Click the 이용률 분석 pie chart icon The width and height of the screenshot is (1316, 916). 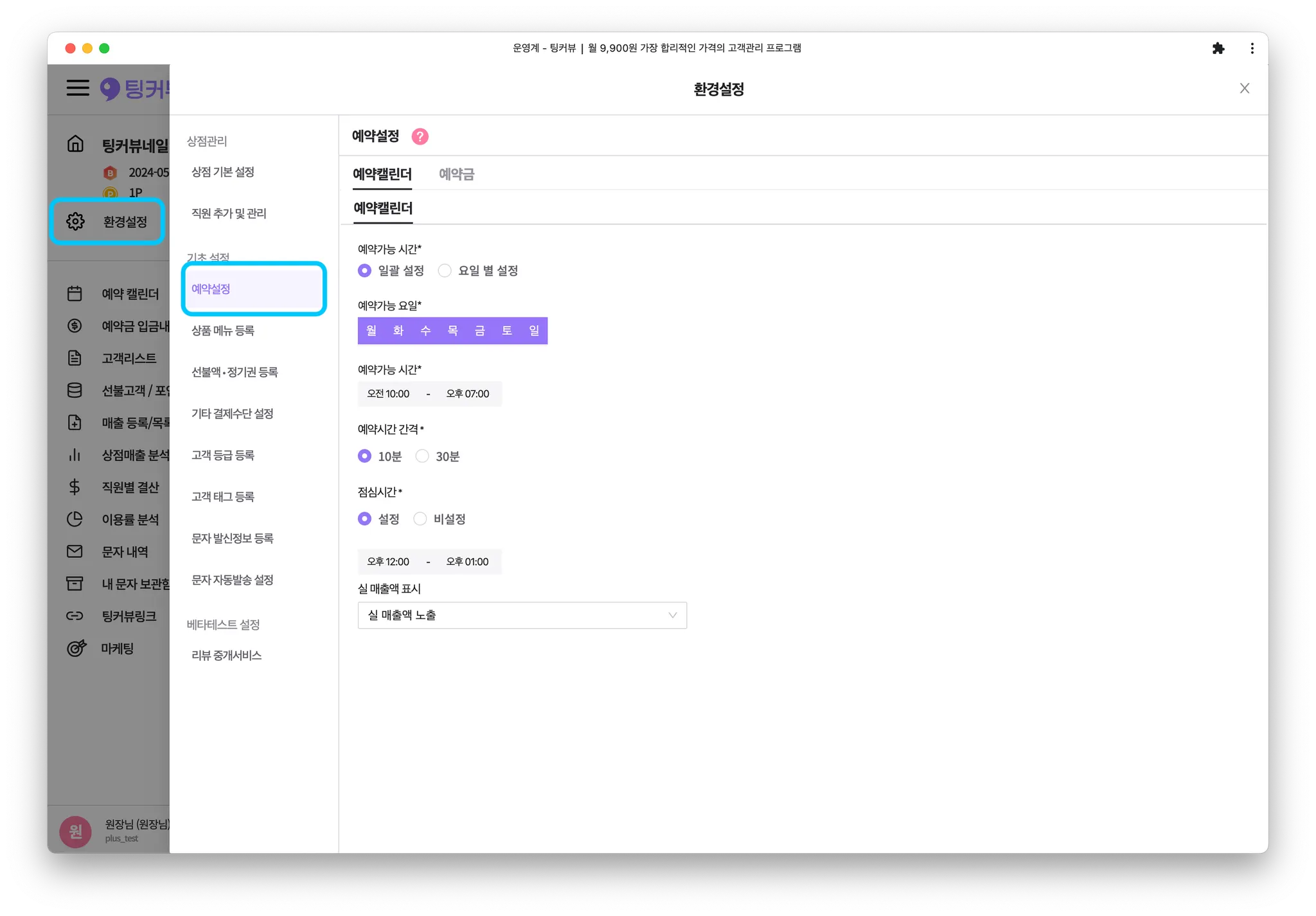(x=75, y=519)
